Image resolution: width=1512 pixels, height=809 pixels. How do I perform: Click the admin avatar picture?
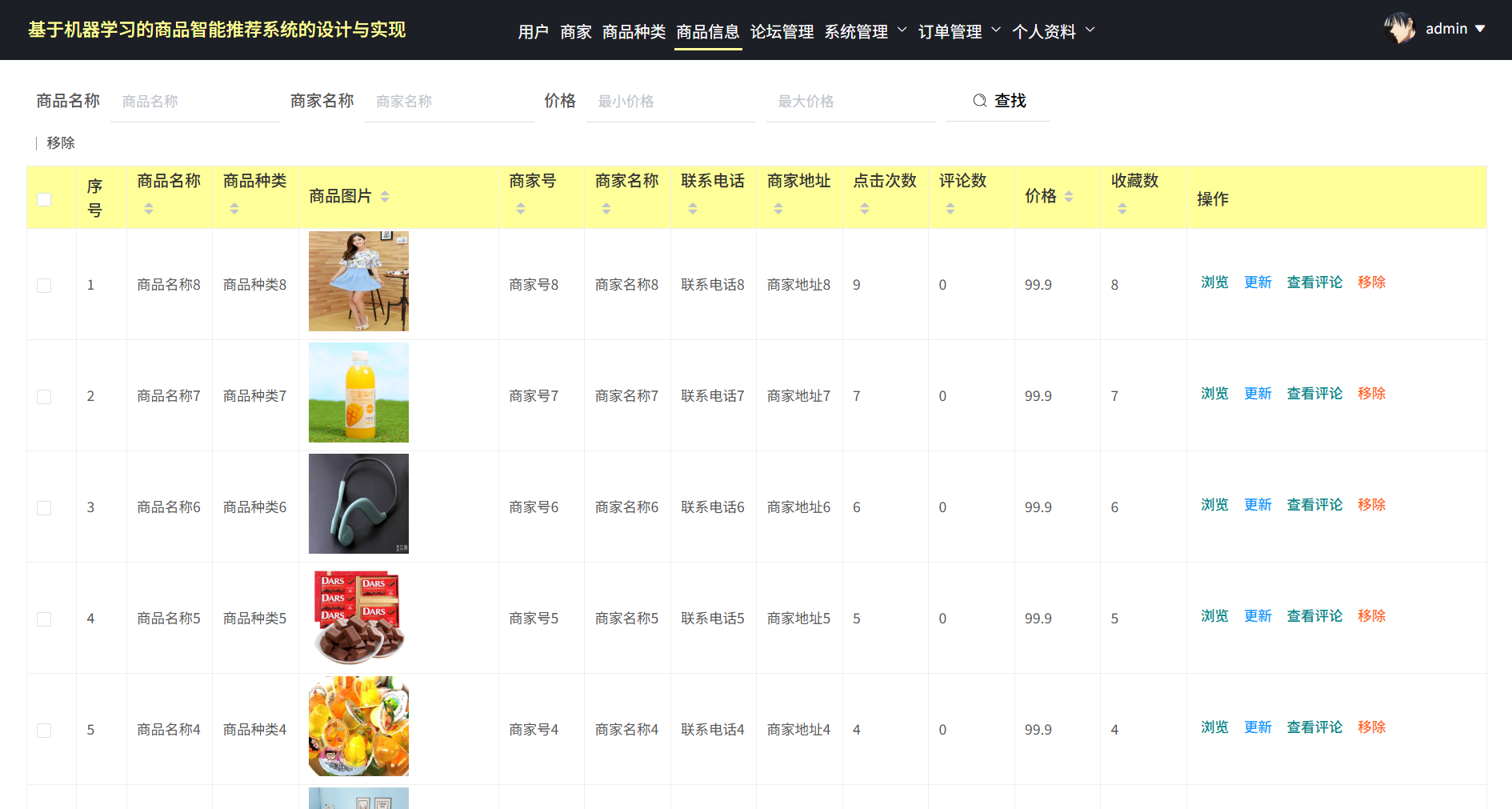[x=1399, y=29]
